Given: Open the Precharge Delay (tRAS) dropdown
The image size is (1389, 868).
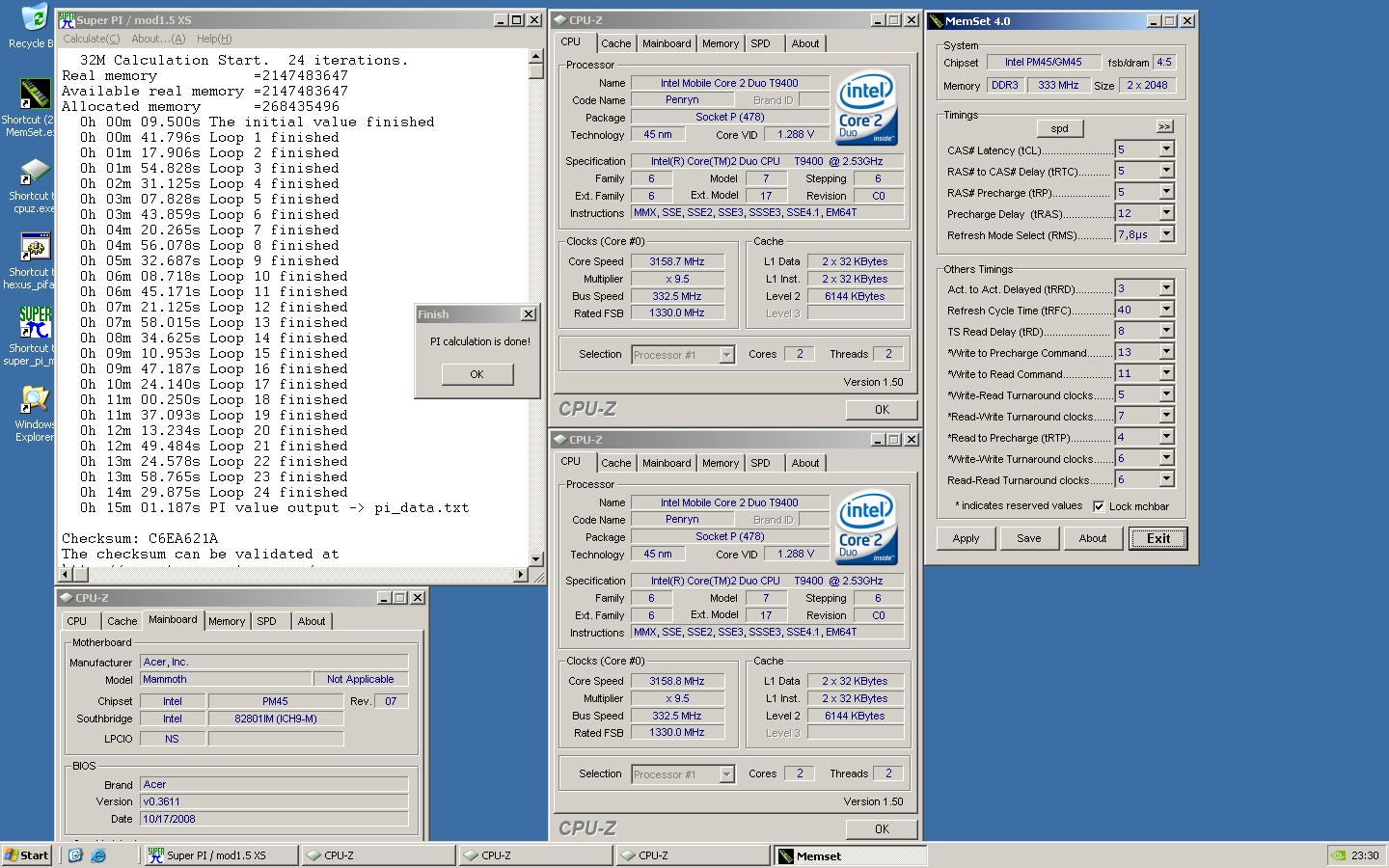Looking at the screenshot, I should pos(1166,213).
